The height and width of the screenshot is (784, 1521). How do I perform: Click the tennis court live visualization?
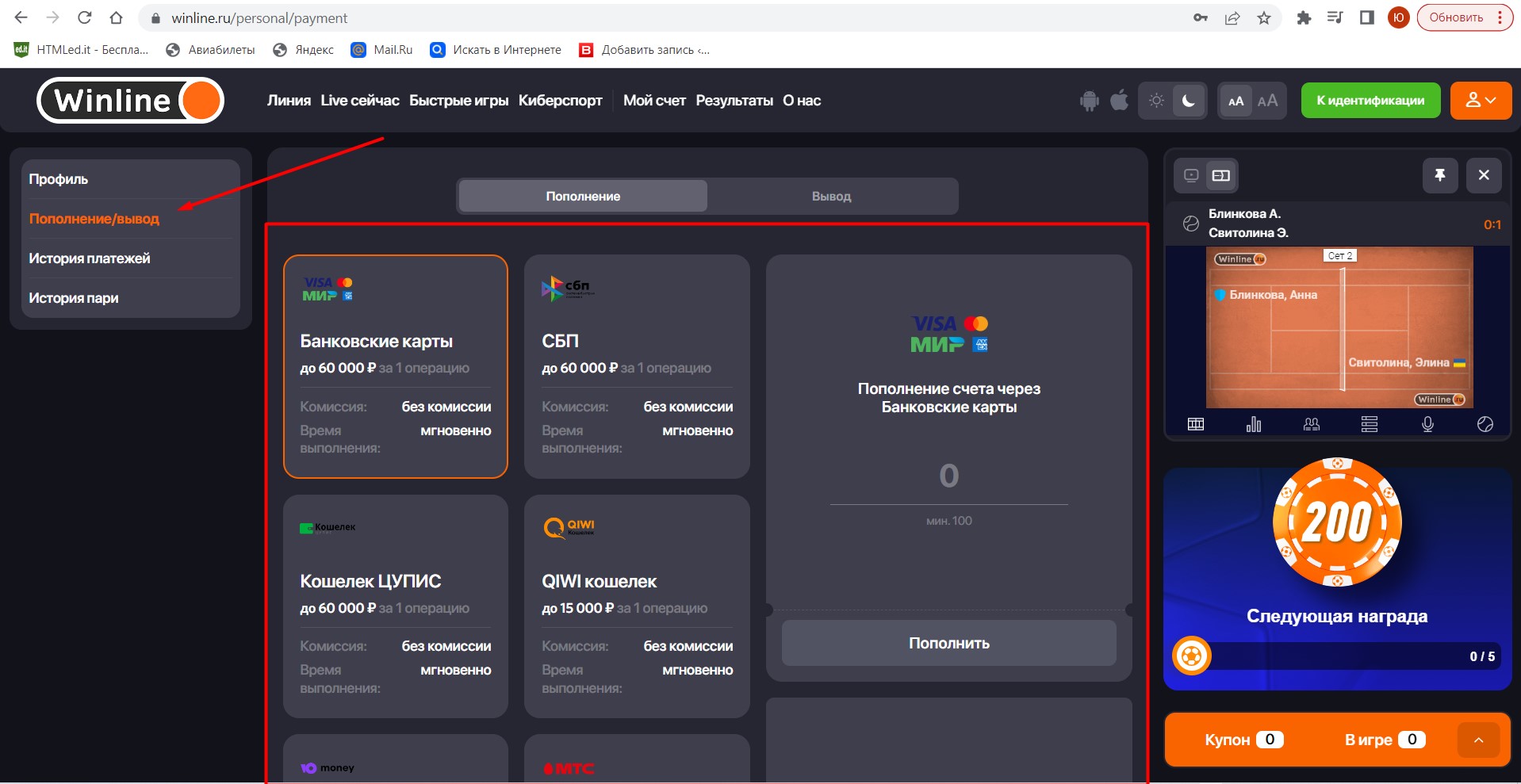coord(1339,327)
